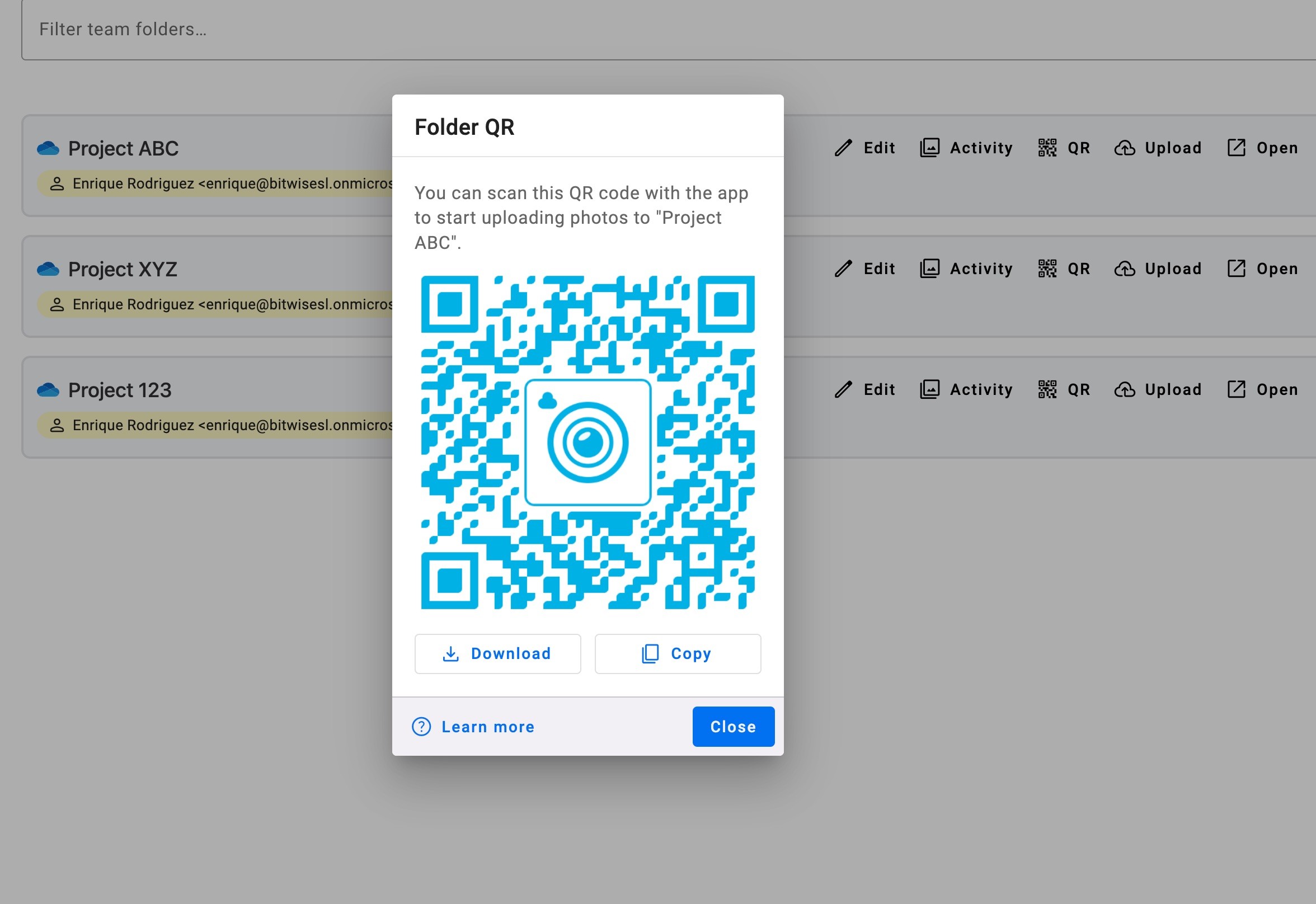Click the camera logo inside the QR code
Image resolution: width=1316 pixels, height=904 pixels.
(587, 442)
